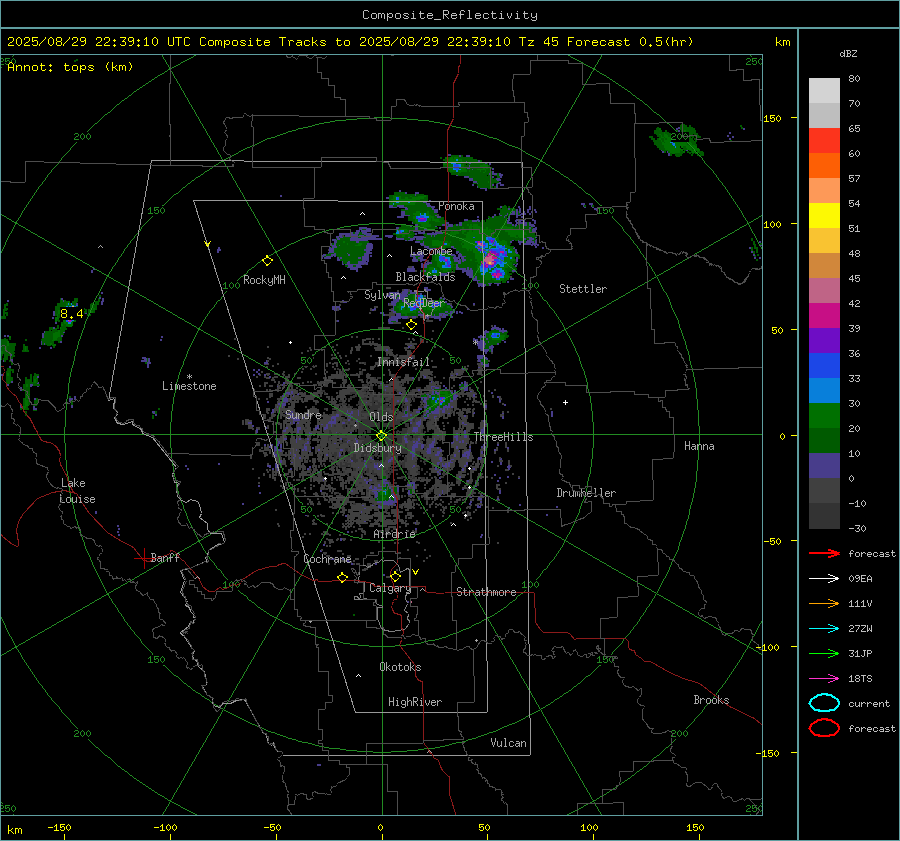Click the Calgary city label
The width and height of the screenshot is (900, 841).
390,588
